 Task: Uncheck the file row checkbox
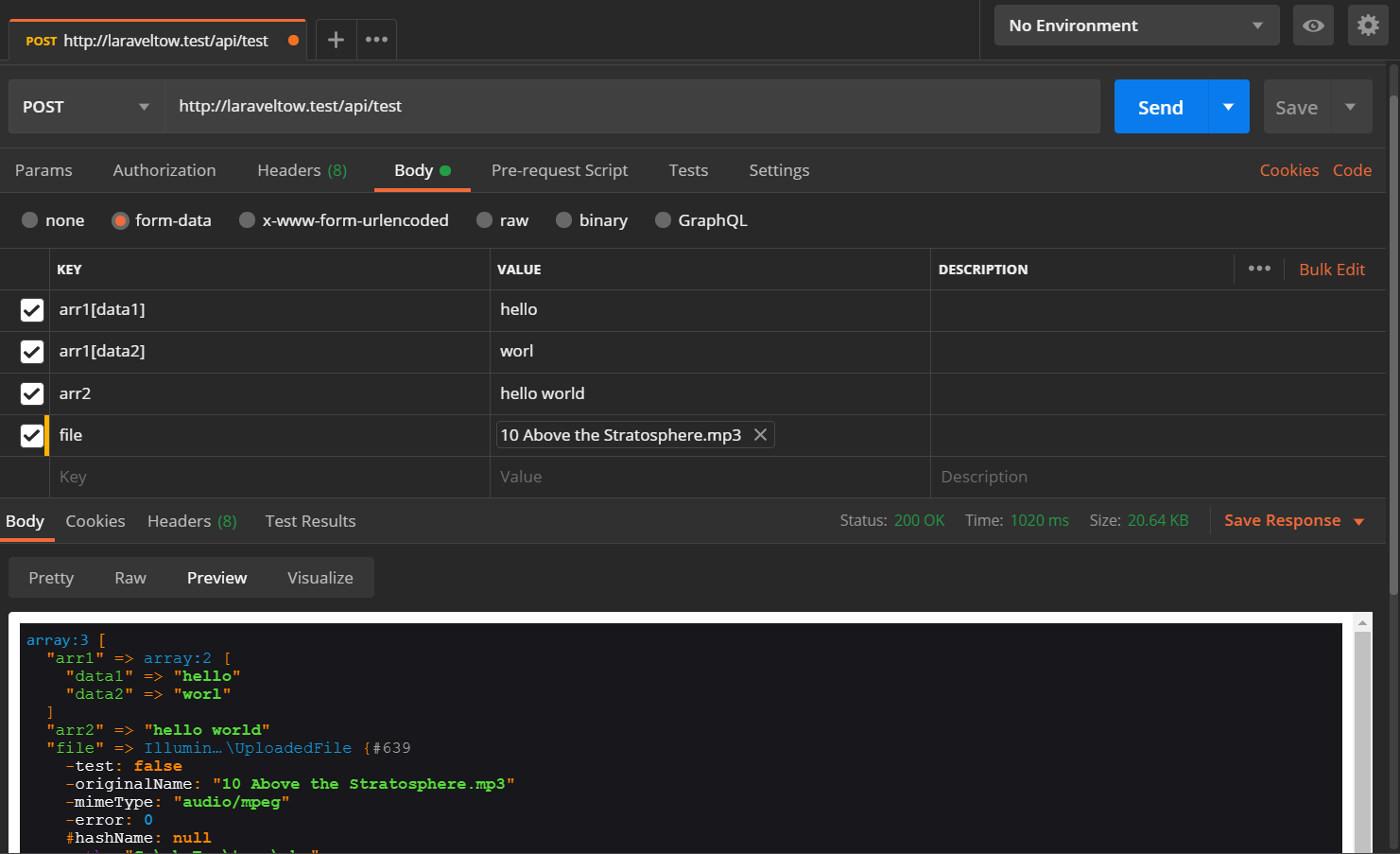coord(32,435)
